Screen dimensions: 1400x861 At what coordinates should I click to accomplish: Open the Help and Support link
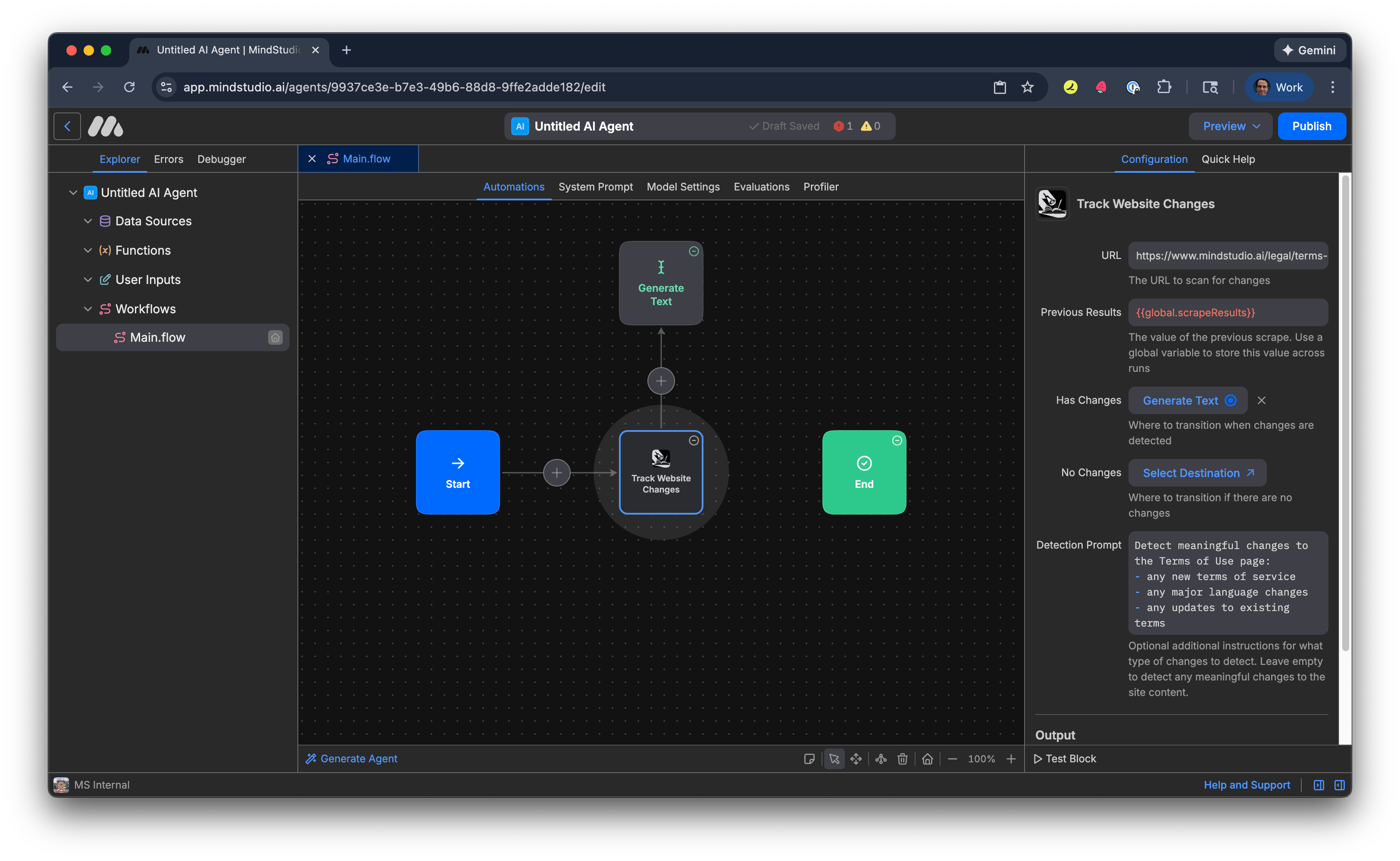tap(1246, 785)
